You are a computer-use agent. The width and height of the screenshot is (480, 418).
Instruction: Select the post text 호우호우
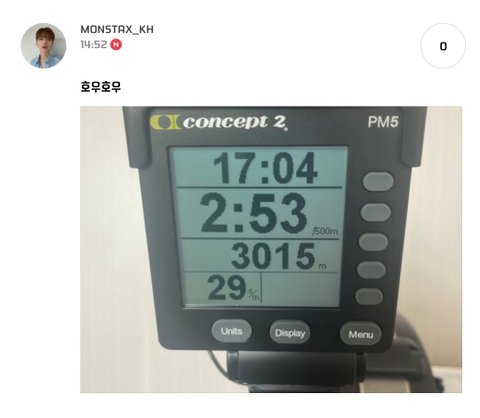pyautogui.click(x=101, y=87)
